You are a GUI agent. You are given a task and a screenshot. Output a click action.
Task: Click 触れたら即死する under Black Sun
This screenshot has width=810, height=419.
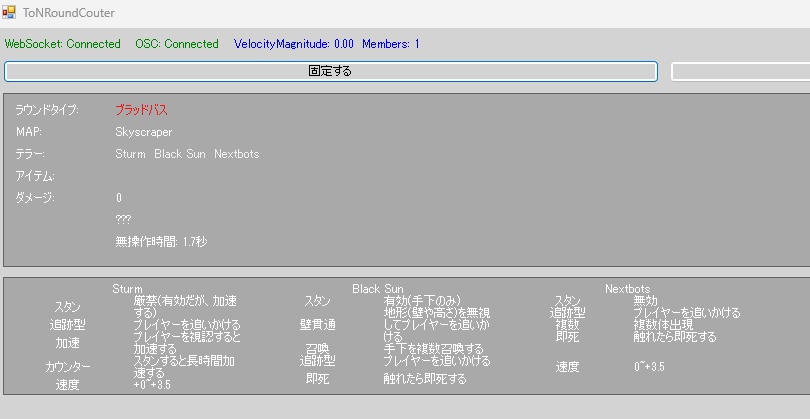click(425, 379)
